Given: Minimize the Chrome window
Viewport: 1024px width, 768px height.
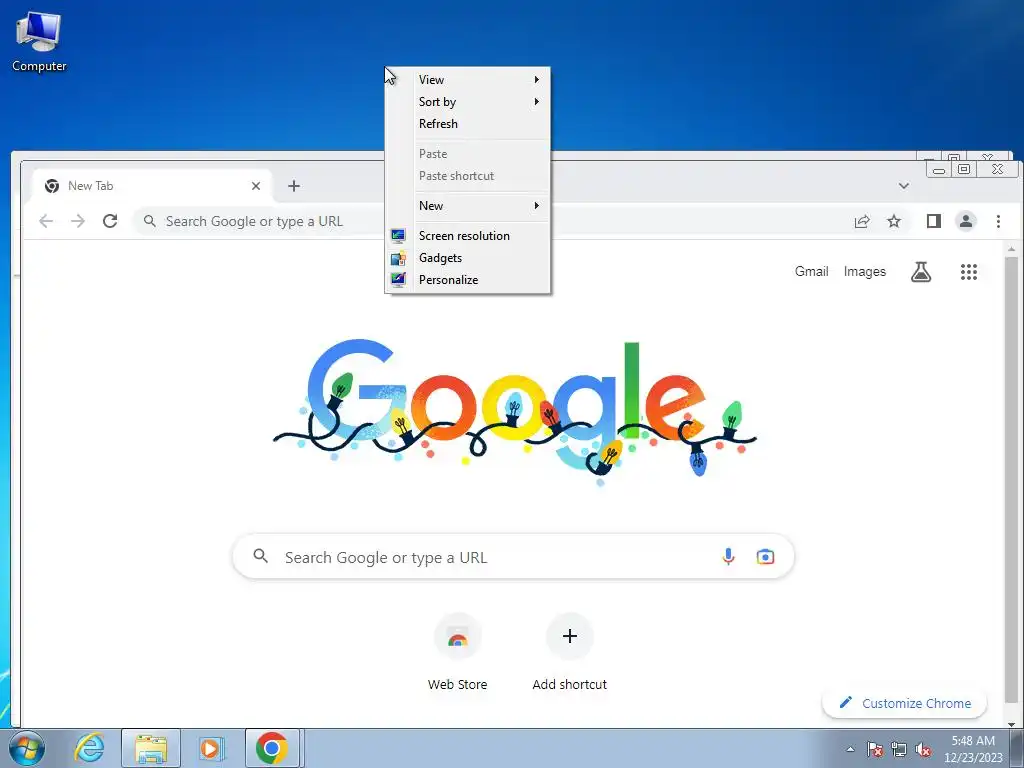Looking at the screenshot, I should pyautogui.click(x=939, y=170).
